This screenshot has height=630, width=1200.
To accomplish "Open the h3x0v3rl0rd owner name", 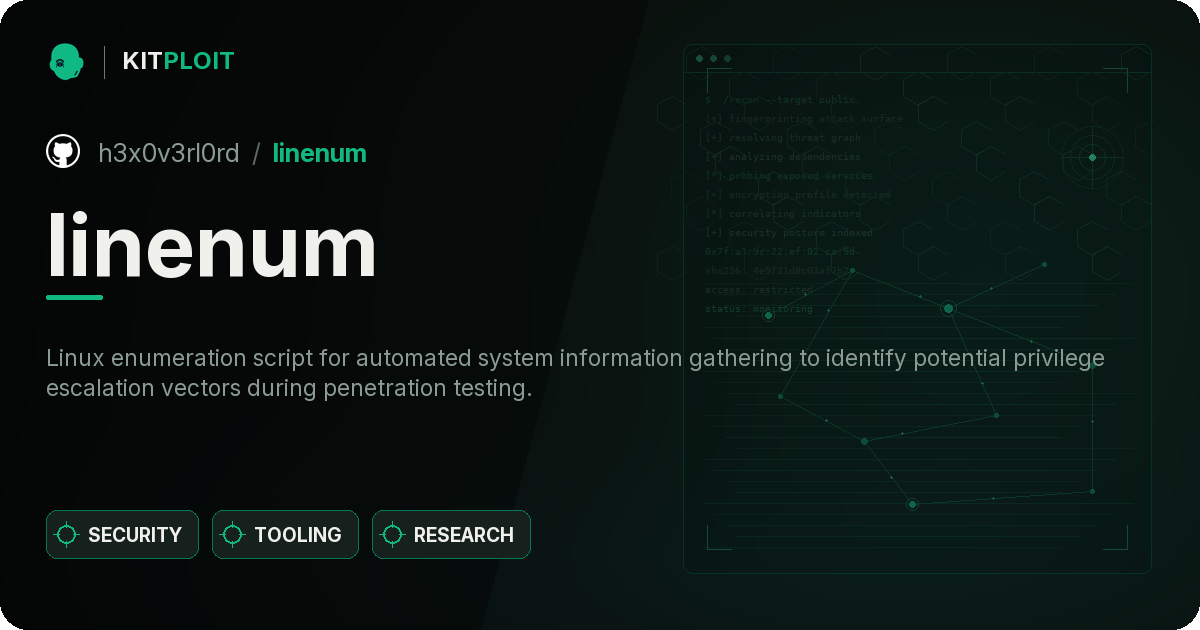I will coord(169,153).
